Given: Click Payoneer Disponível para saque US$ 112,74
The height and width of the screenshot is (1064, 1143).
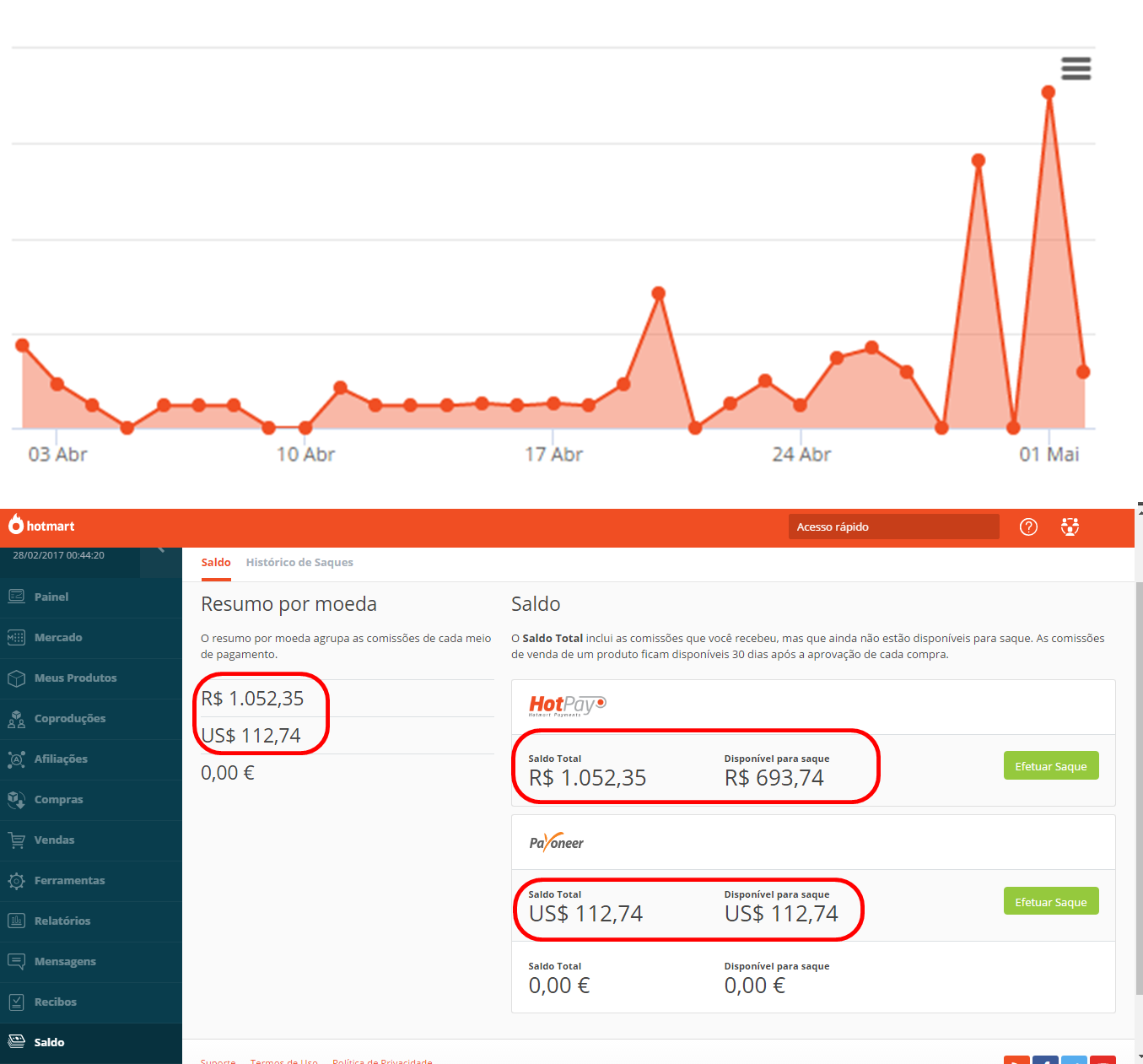Looking at the screenshot, I should [781, 914].
